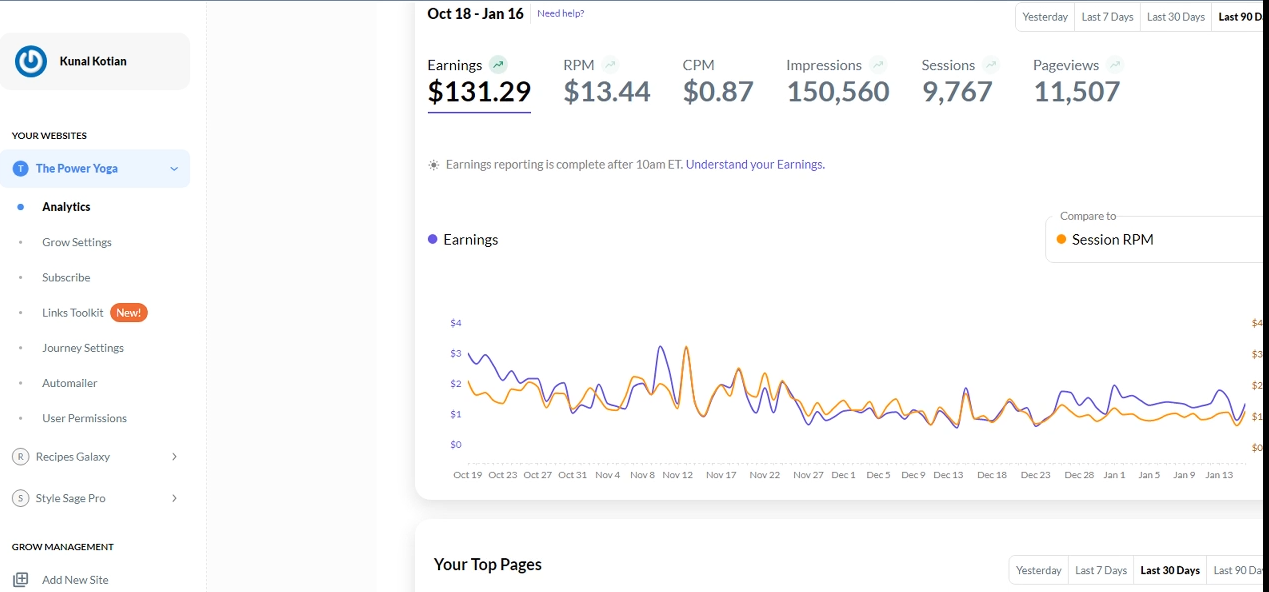Click the Dec 18 x-axis label

[992, 475]
